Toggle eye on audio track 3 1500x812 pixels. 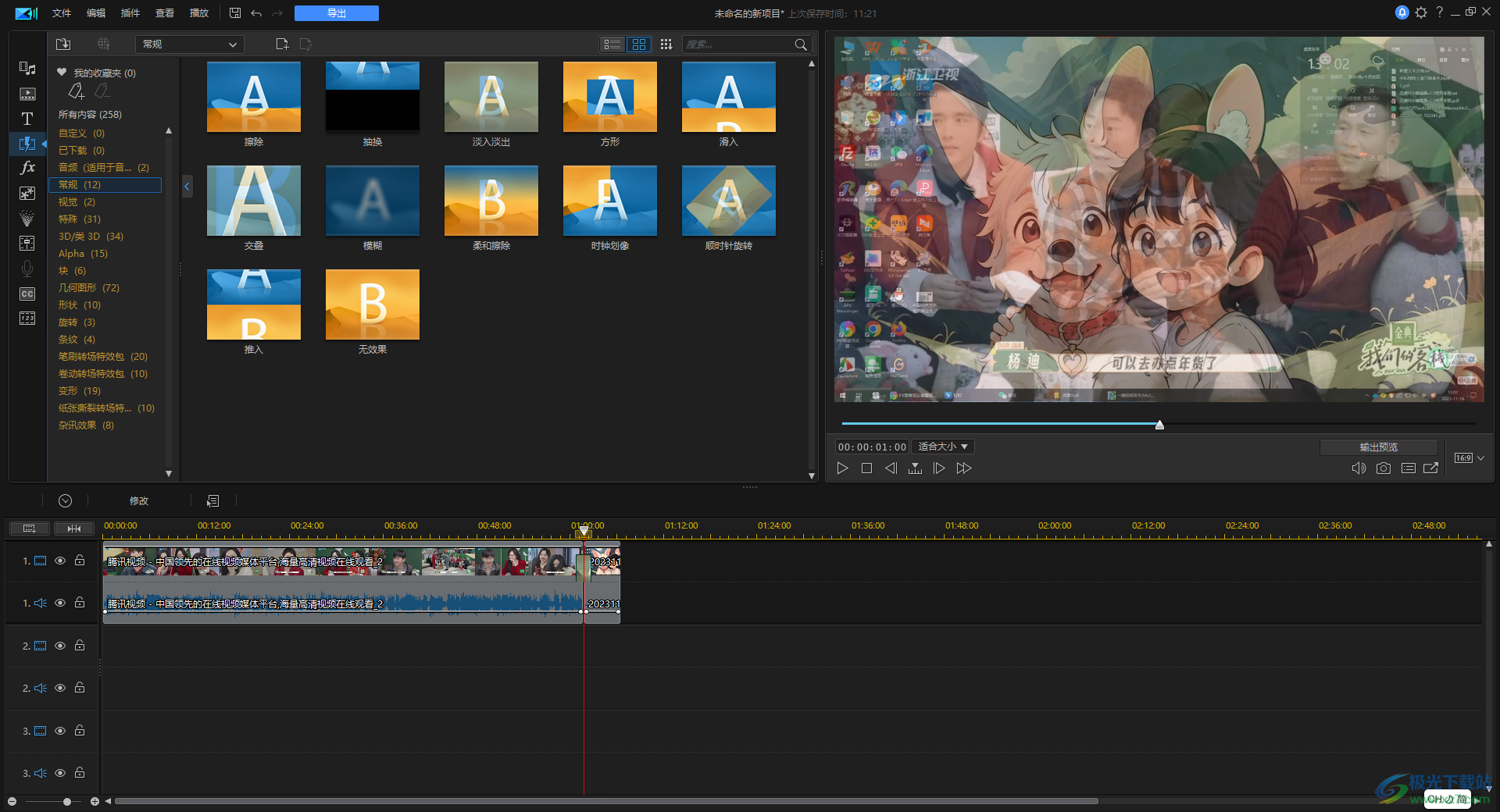coord(60,773)
